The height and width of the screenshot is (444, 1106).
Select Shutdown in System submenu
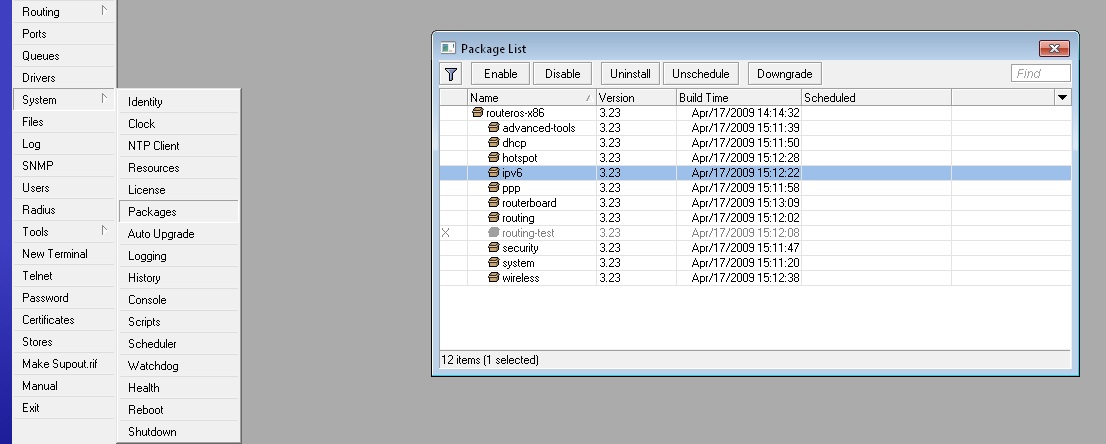click(178, 431)
